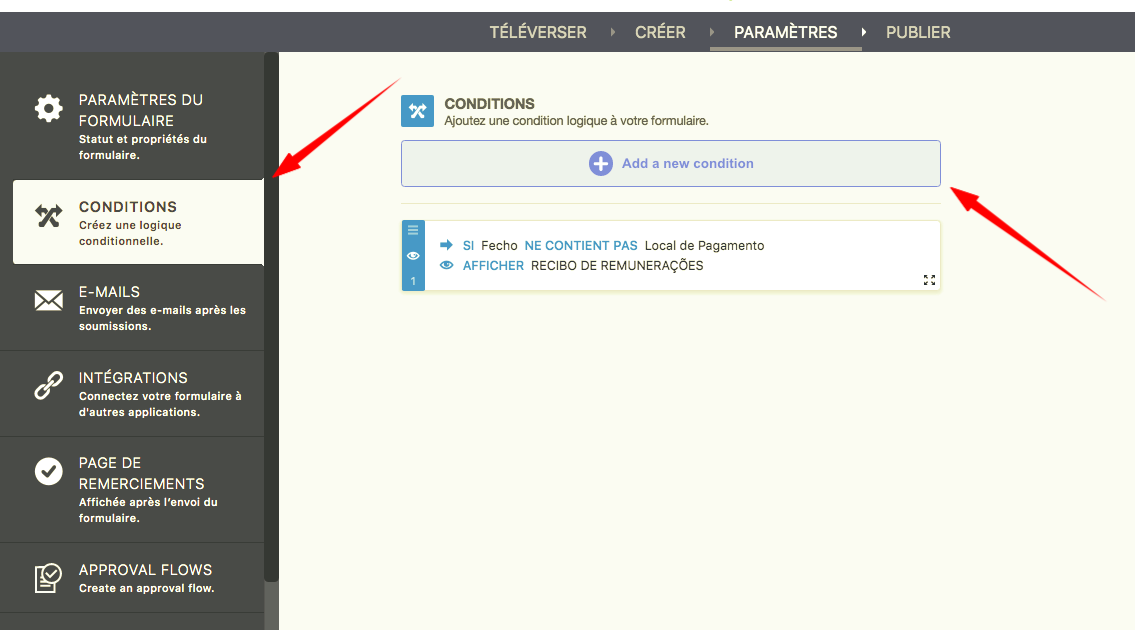Toggle the eye icon on condition 1 sidebar
The image size is (1135, 630).
413,256
